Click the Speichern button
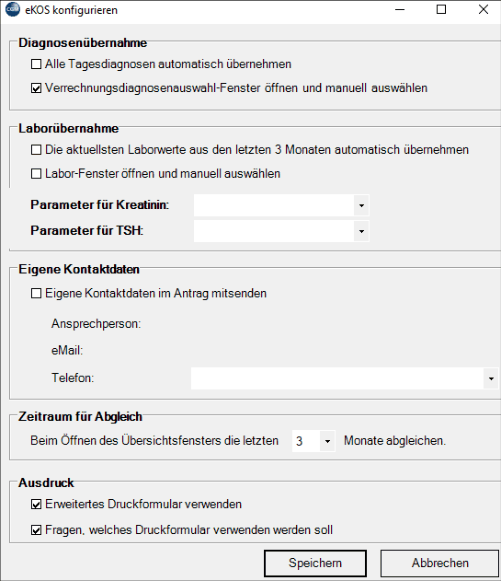This screenshot has height=581, width=501. click(x=315, y=563)
